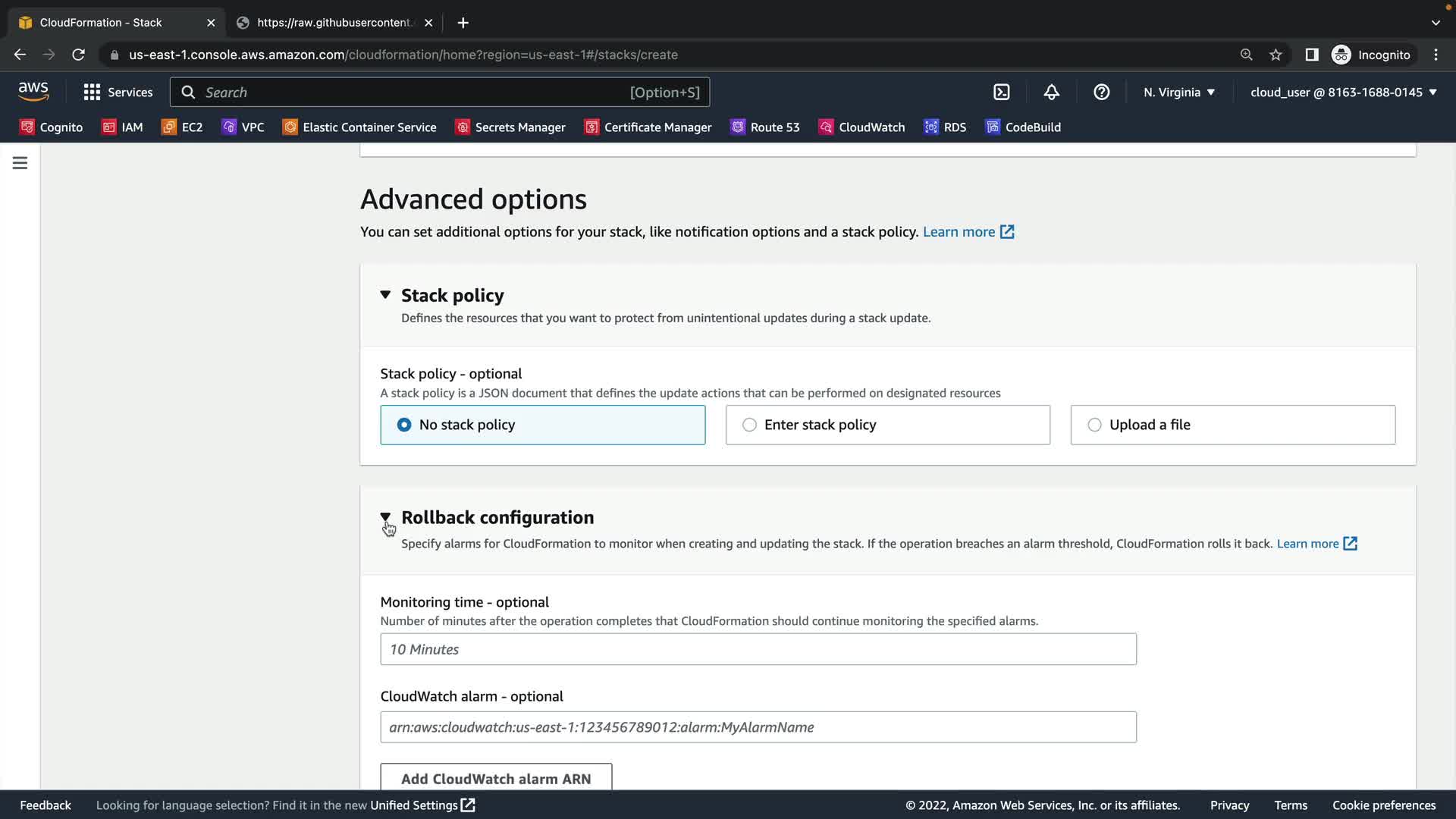The width and height of the screenshot is (1456, 819).
Task: Click the Monitoring time input field
Action: [x=758, y=649]
